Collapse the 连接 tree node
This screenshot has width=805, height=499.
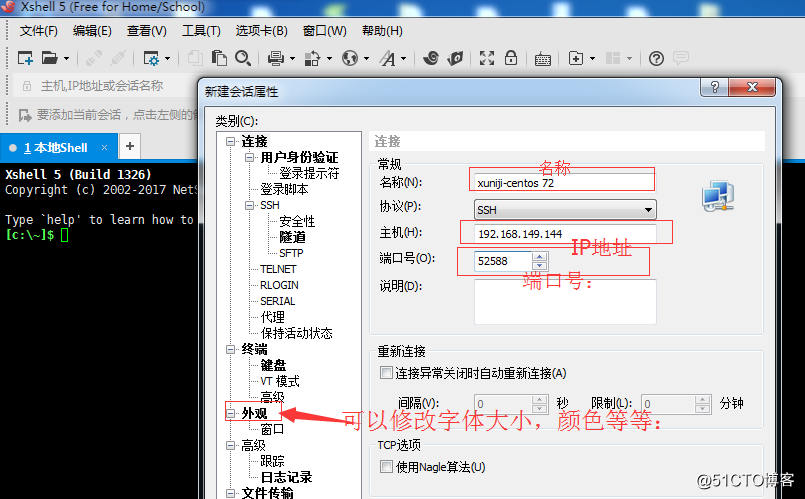point(231,142)
